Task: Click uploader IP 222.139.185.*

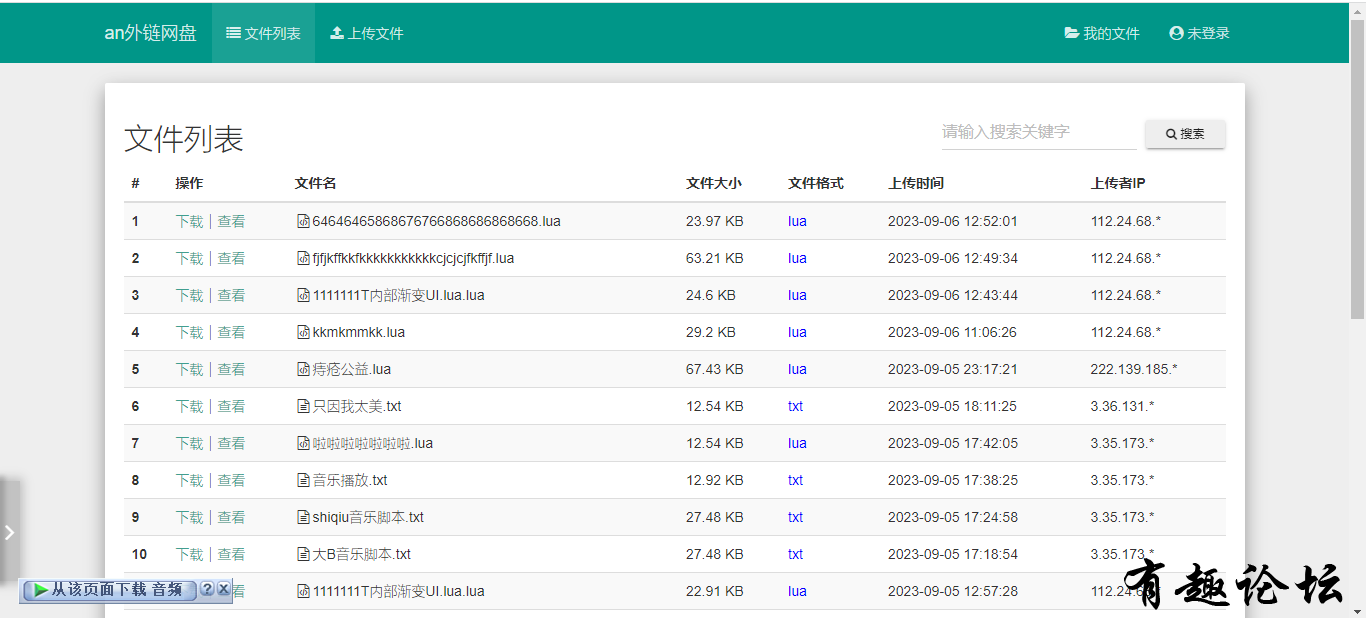Action: click(1134, 369)
